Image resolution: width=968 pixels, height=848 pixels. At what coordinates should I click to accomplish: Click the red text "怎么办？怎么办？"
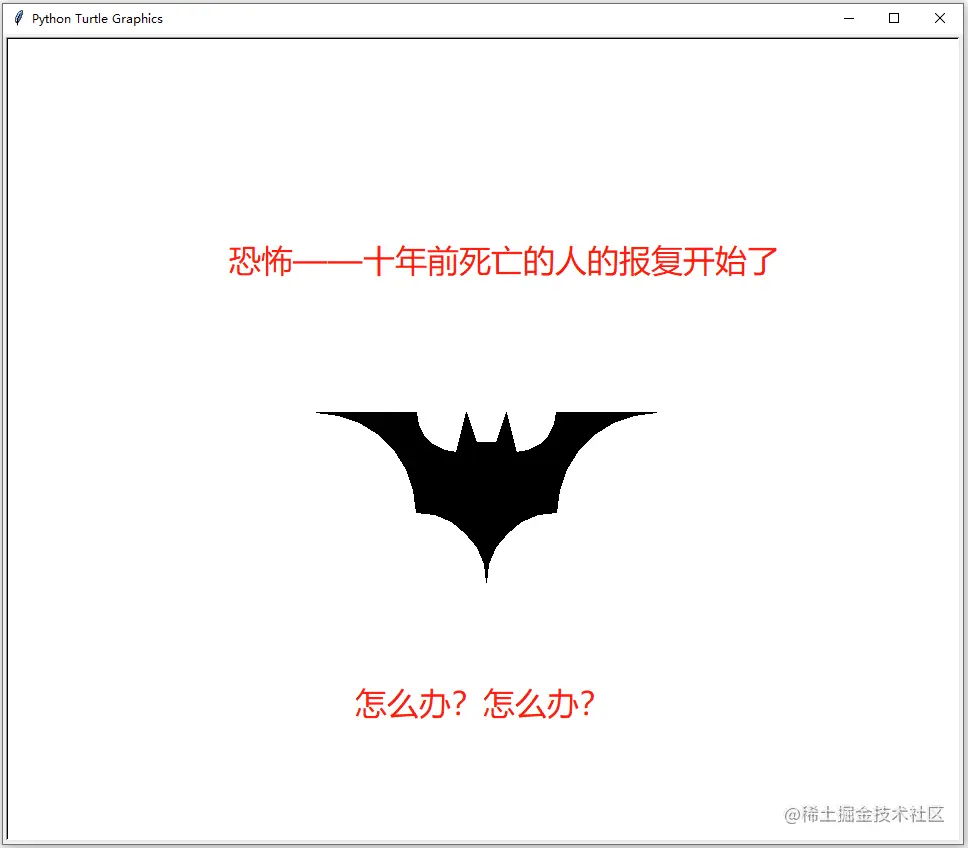click(475, 704)
